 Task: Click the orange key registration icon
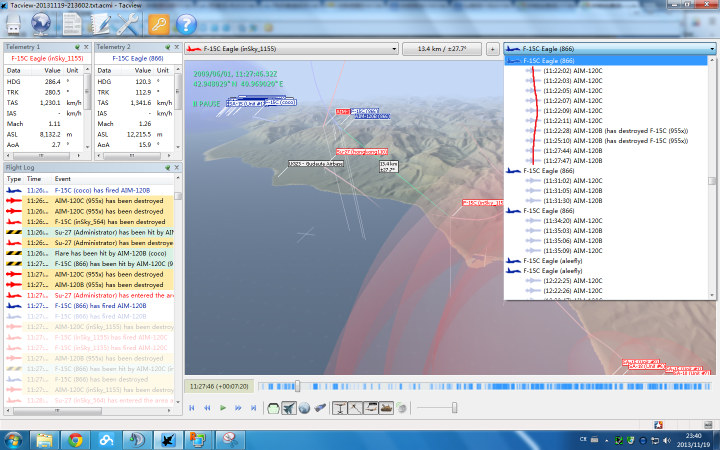click(x=158, y=22)
